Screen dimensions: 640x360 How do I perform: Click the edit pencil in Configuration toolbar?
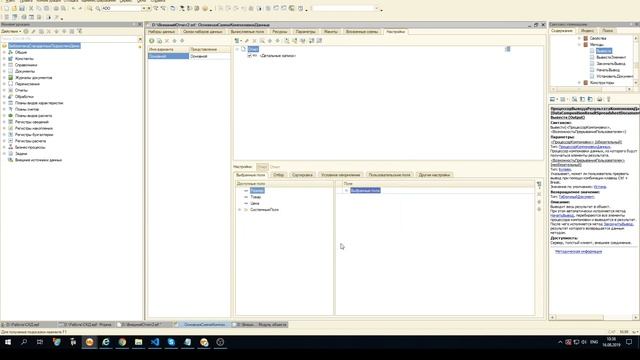pos(34,31)
